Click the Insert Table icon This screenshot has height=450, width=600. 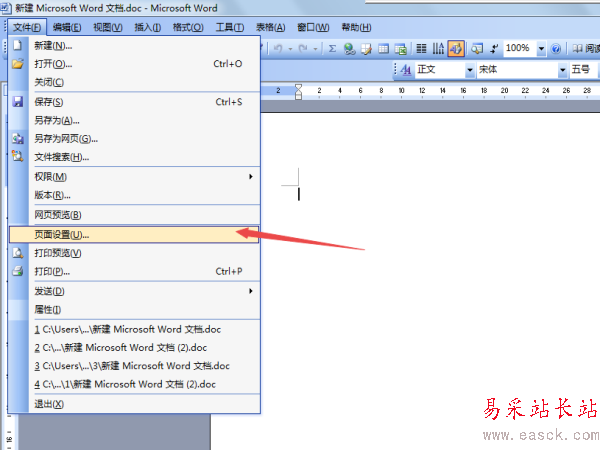[383, 49]
